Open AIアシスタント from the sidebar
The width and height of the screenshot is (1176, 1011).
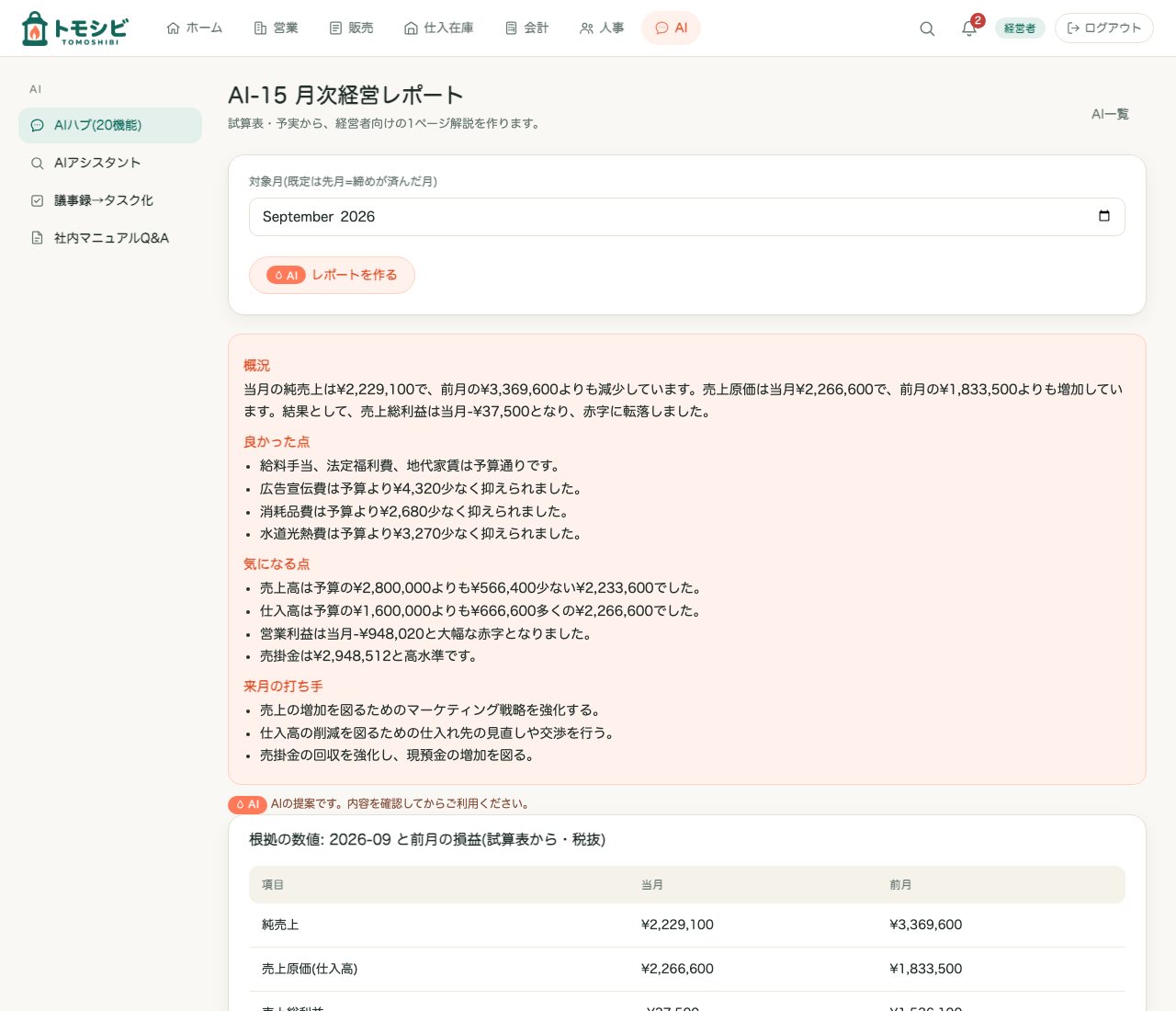pos(110,163)
